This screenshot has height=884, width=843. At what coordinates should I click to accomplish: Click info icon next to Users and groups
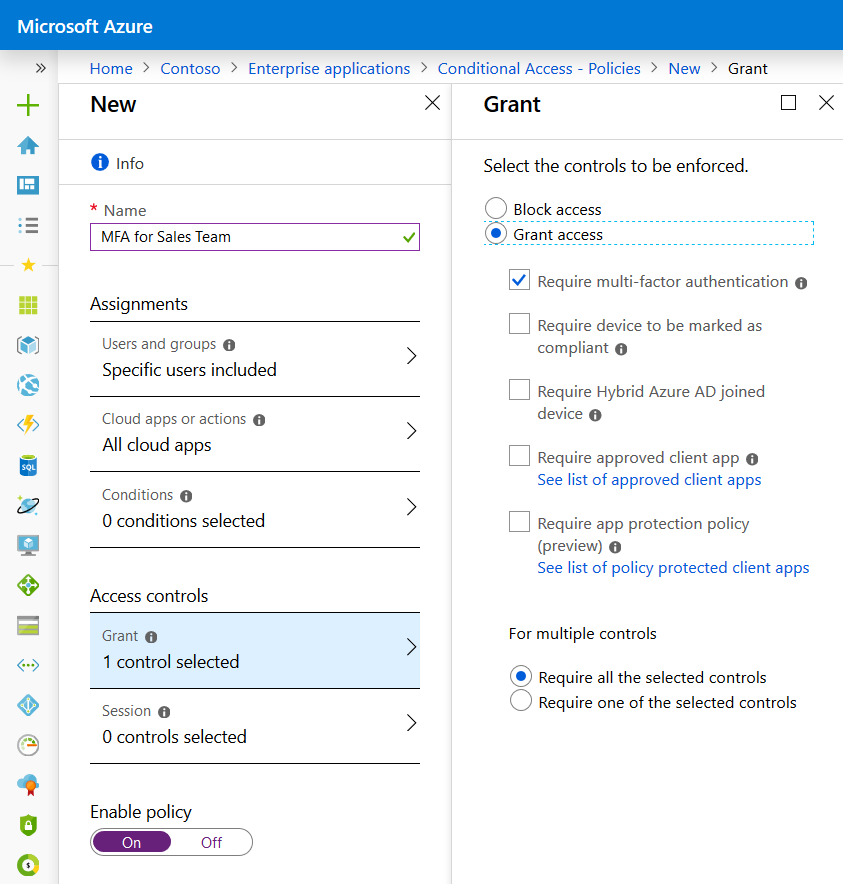(x=229, y=344)
